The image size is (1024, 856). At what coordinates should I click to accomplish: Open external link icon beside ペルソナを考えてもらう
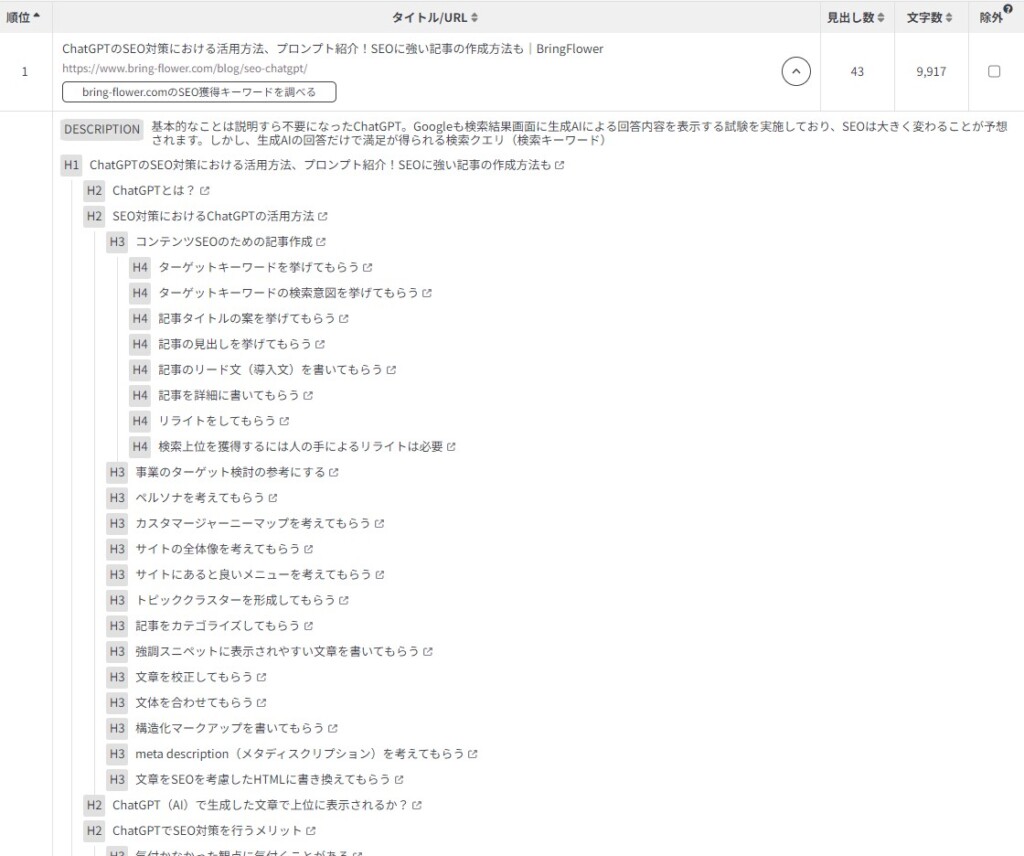pos(273,498)
